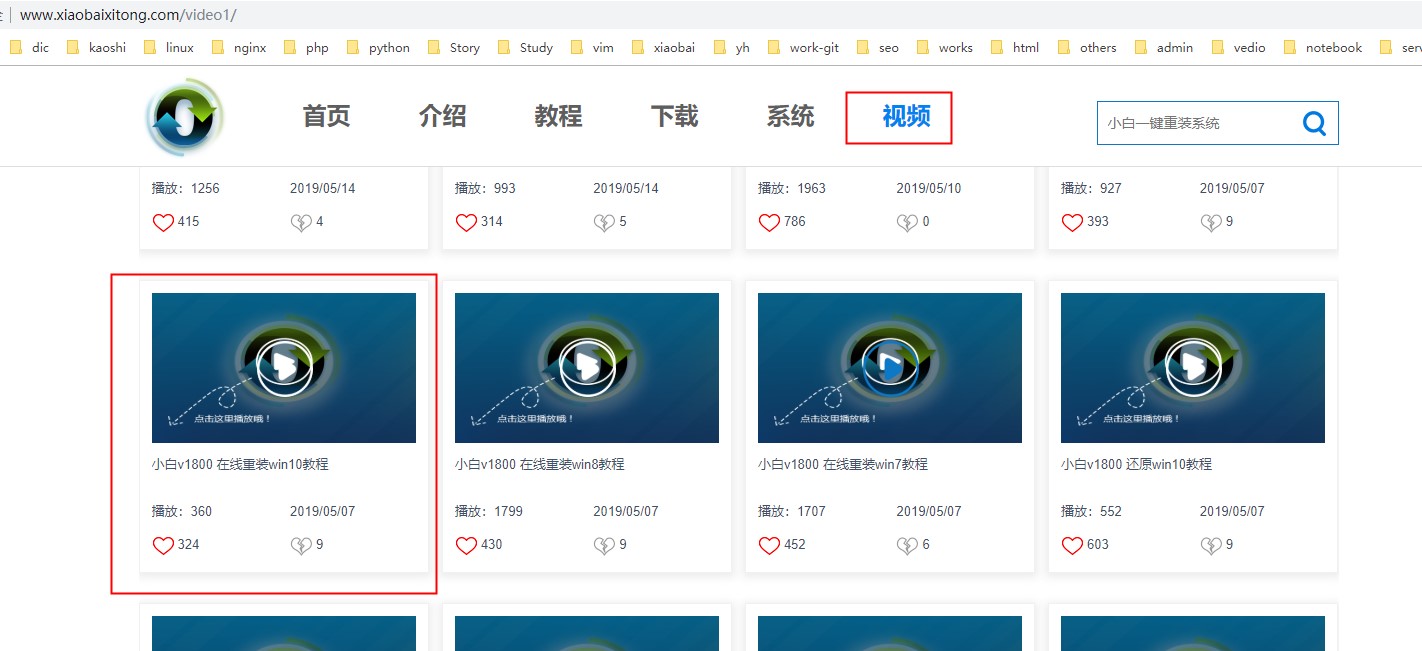The height and width of the screenshot is (651, 1422).
Task: Dislike the video played 927 times
Action: click(x=1210, y=222)
